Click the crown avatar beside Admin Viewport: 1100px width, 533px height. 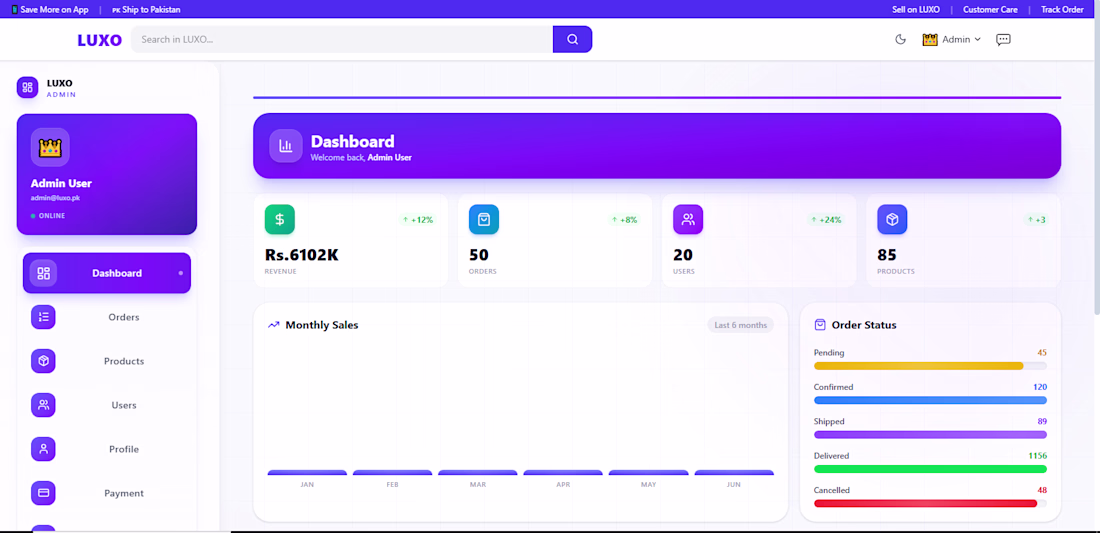pyautogui.click(x=930, y=40)
